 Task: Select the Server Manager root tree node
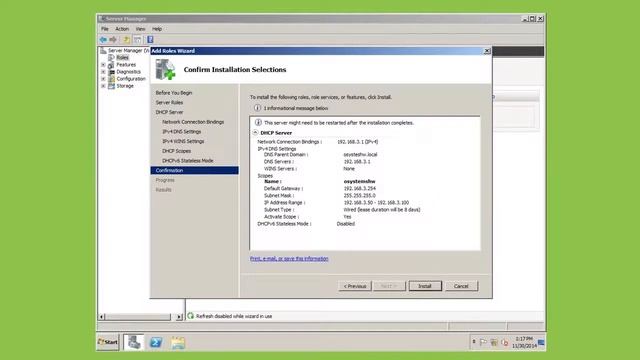[x=128, y=51]
